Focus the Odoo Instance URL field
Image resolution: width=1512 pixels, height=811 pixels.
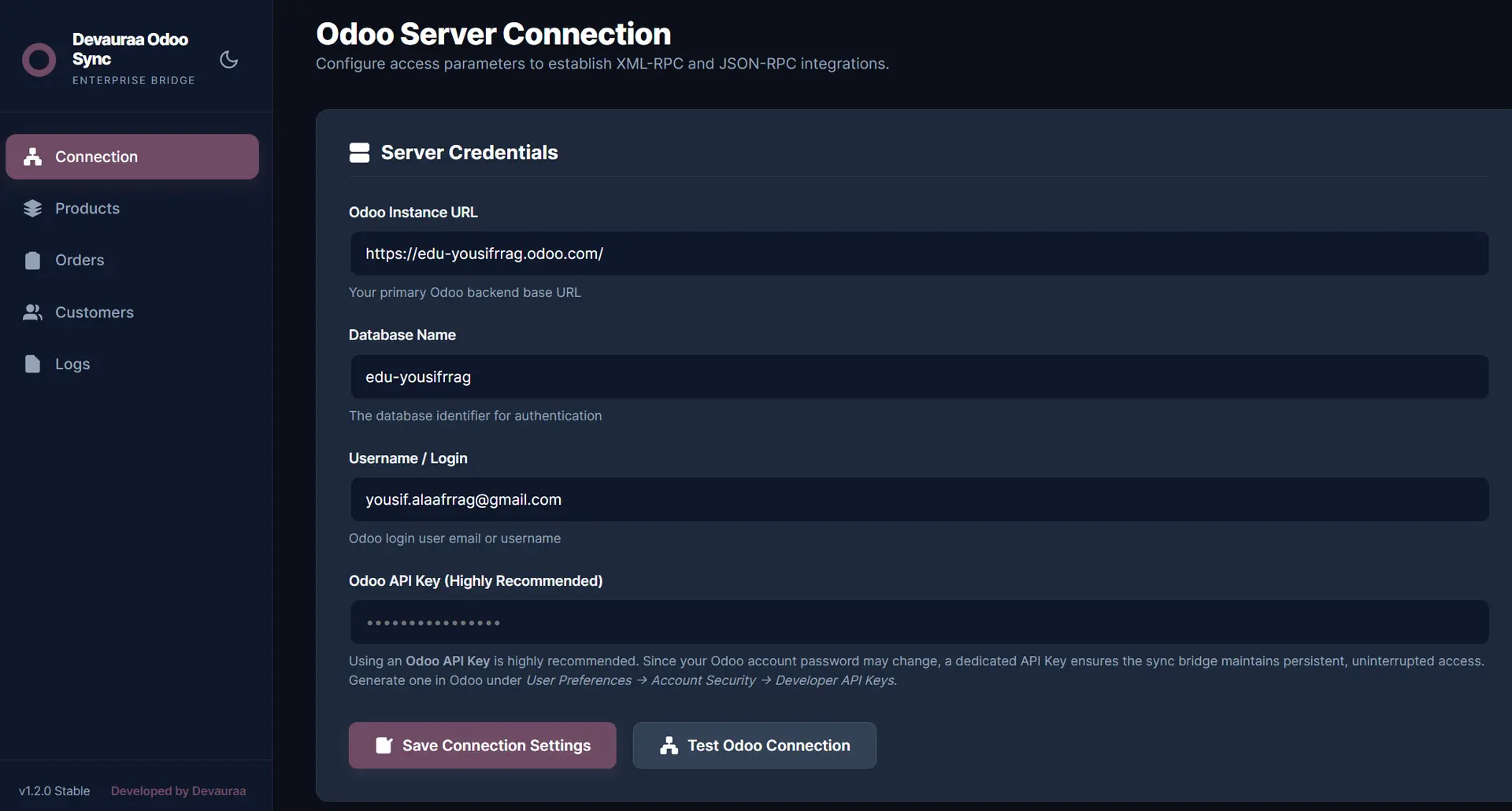(x=919, y=254)
